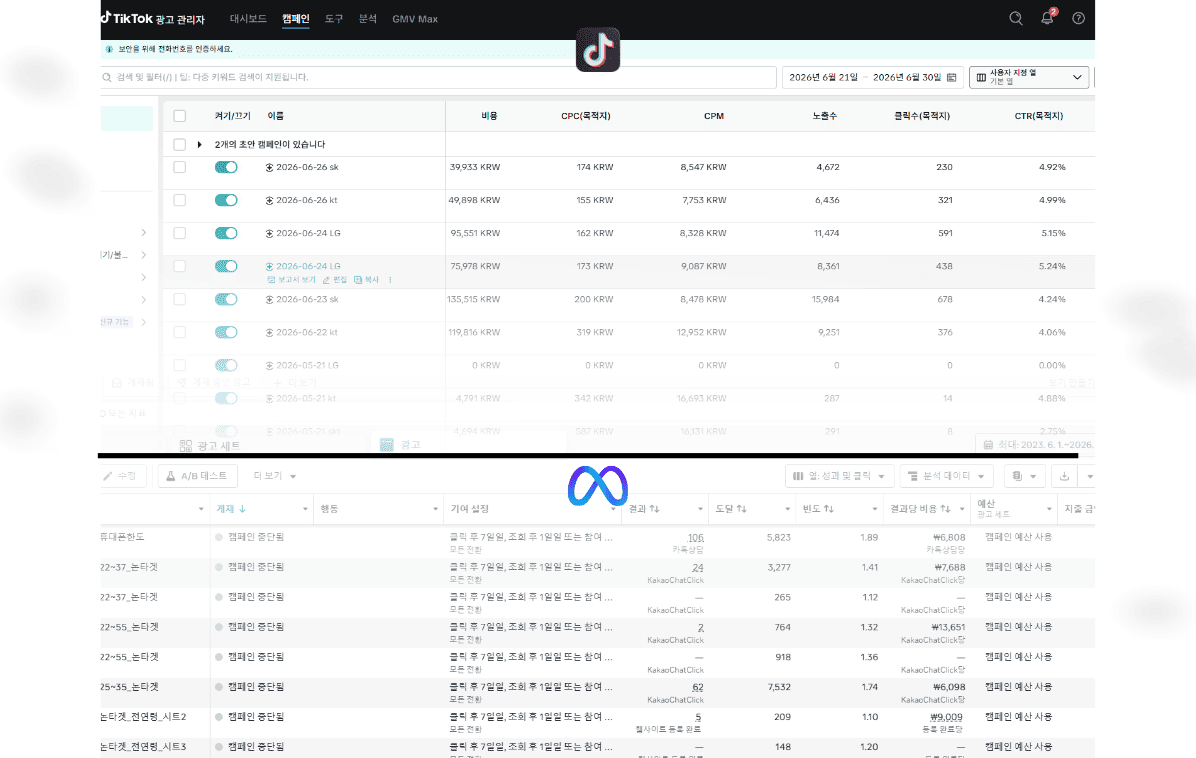Toggle the 2026-06-22 kt campaign switch
The height and width of the screenshot is (758, 1196).
click(226, 332)
